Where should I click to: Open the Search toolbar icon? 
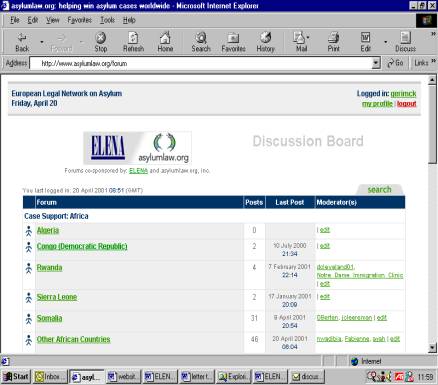201,42
